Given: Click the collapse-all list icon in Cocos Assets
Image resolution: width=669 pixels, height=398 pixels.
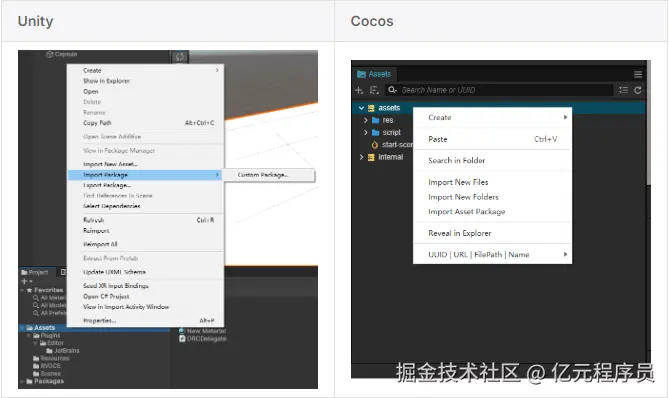Looking at the screenshot, I should [623, 90].
